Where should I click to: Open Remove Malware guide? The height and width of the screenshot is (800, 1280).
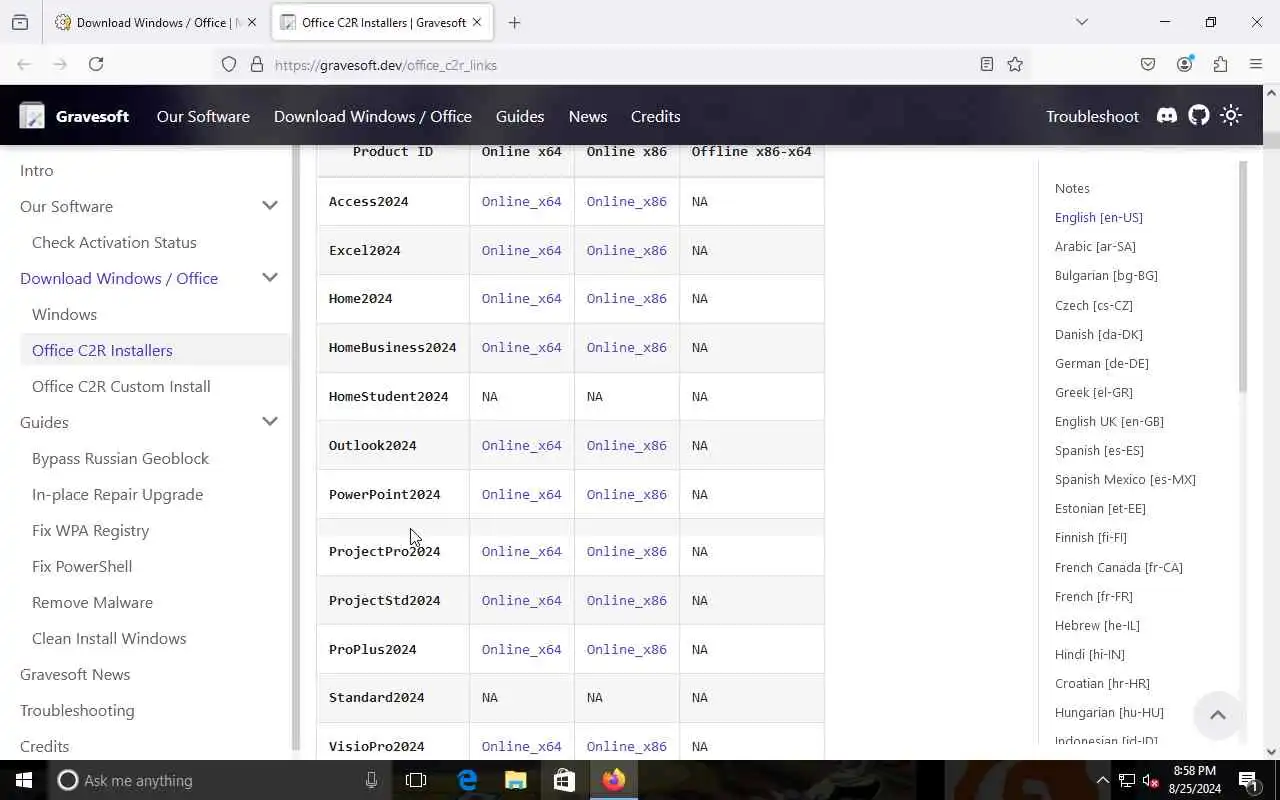[92, 602]
